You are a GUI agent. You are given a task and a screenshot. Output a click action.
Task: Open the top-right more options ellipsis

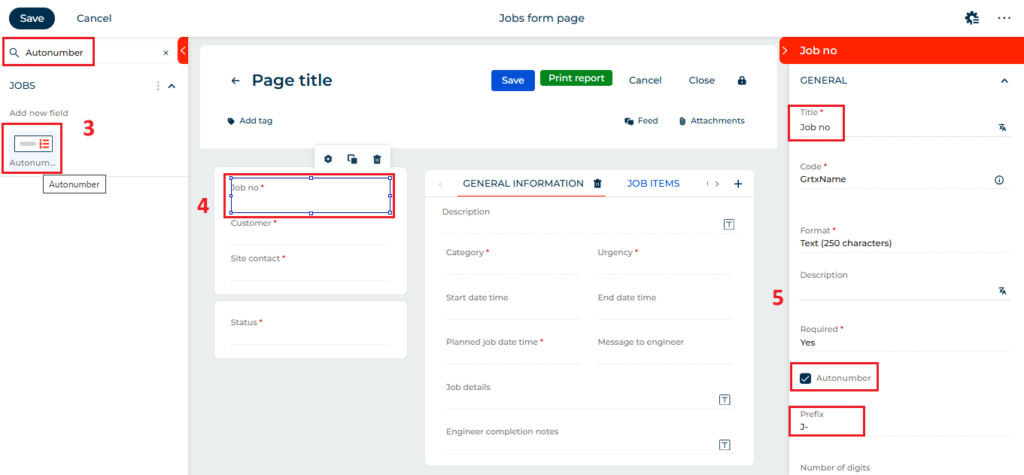click(x=1004, y=18)
